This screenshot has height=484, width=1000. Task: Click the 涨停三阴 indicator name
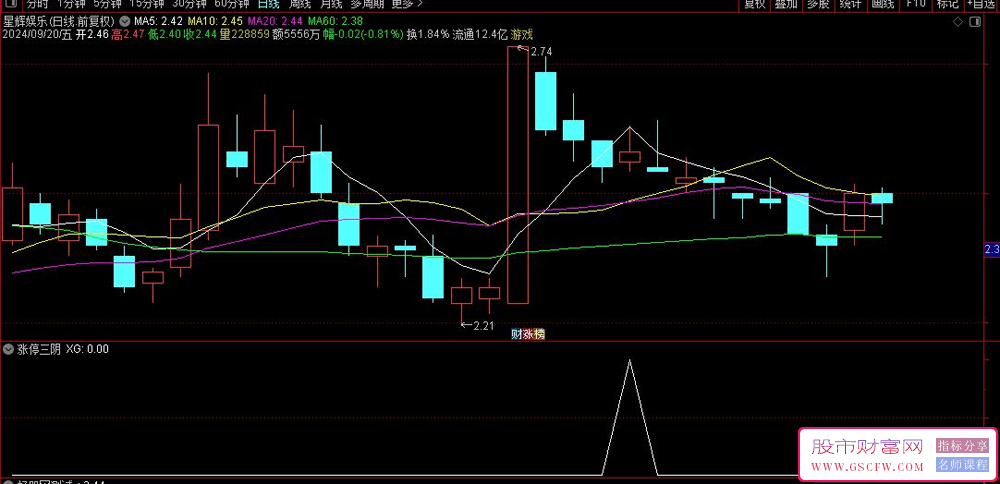[38, 349]
